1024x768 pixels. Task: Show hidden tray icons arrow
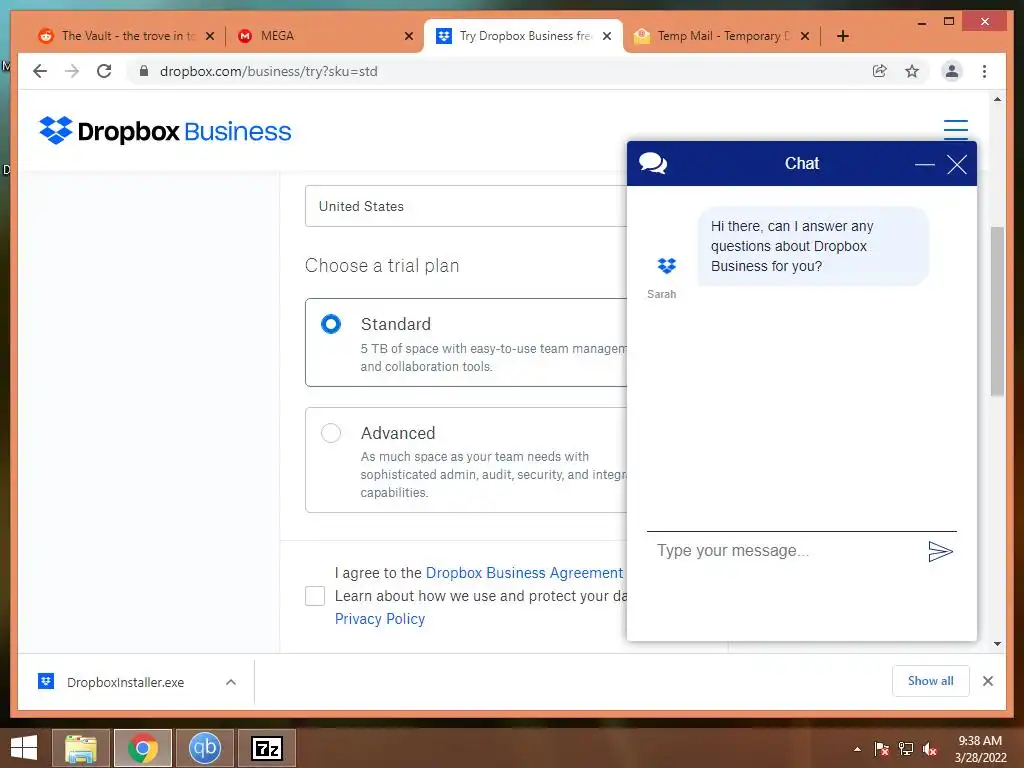click(x=857, y=749)
